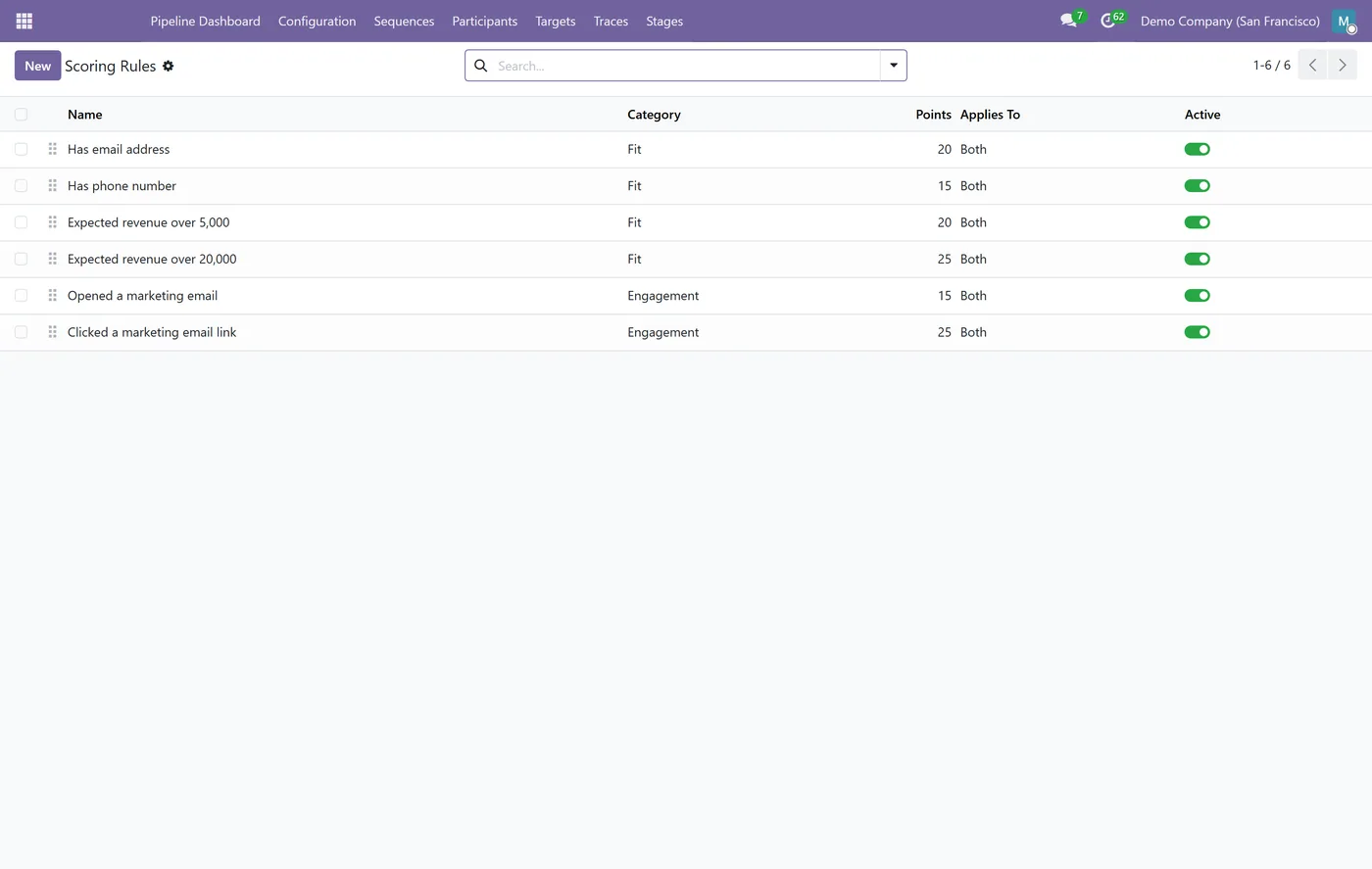Open the Clicked a marketing email link rule
The width and height of the screenshot is (1372, 869).
[152, 332]
